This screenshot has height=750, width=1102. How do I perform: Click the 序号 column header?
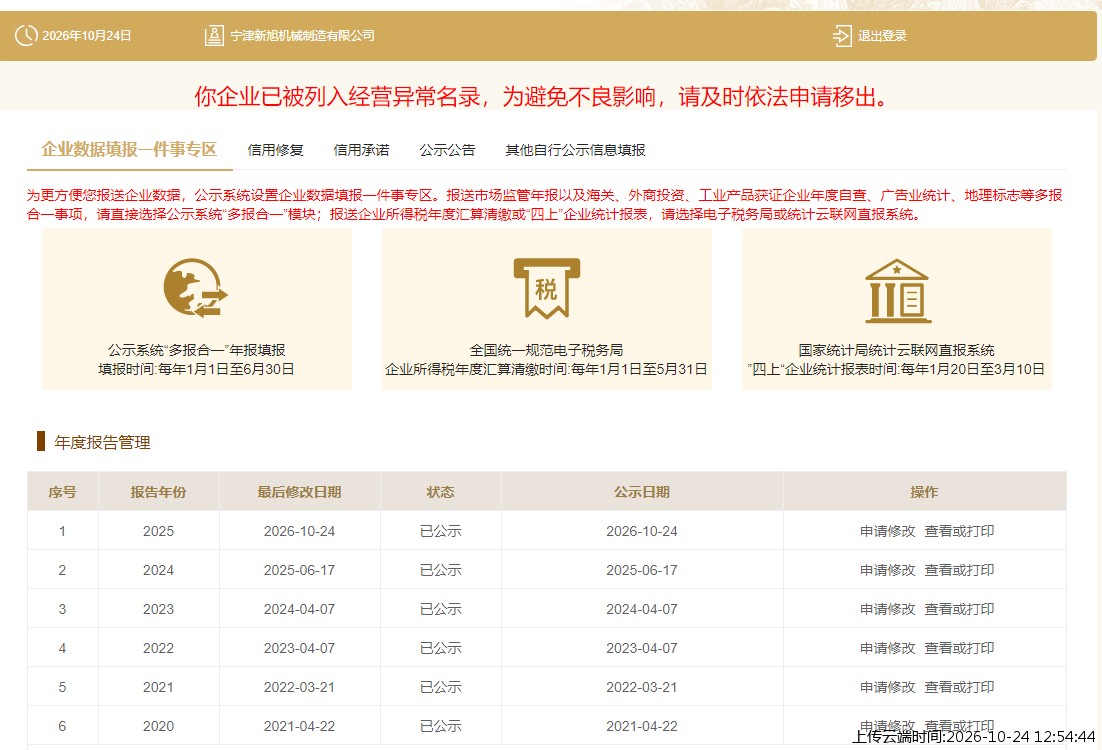click(62, 492)
